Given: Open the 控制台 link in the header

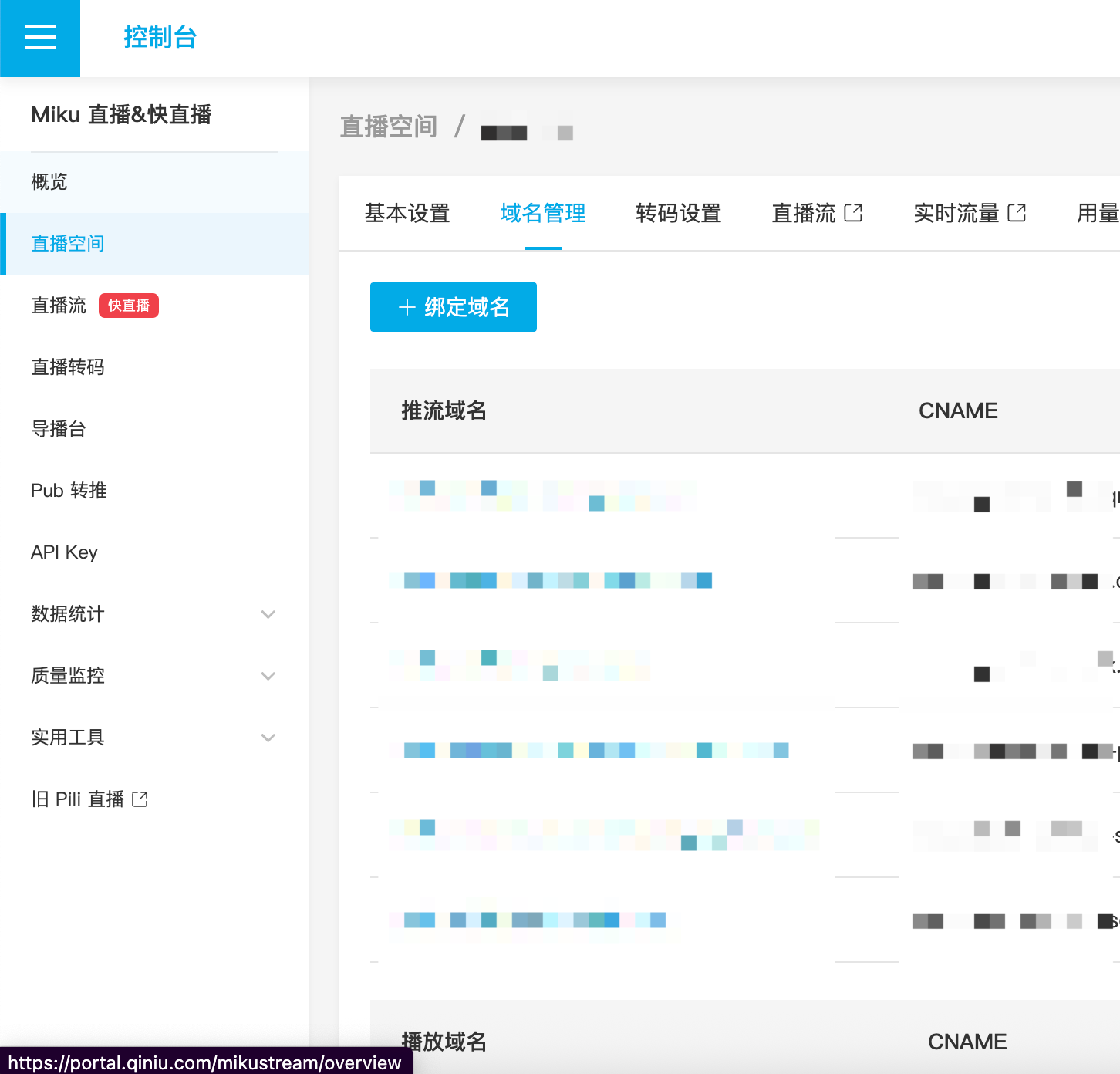Looking at the screenshot, I should tap(160, 37).
